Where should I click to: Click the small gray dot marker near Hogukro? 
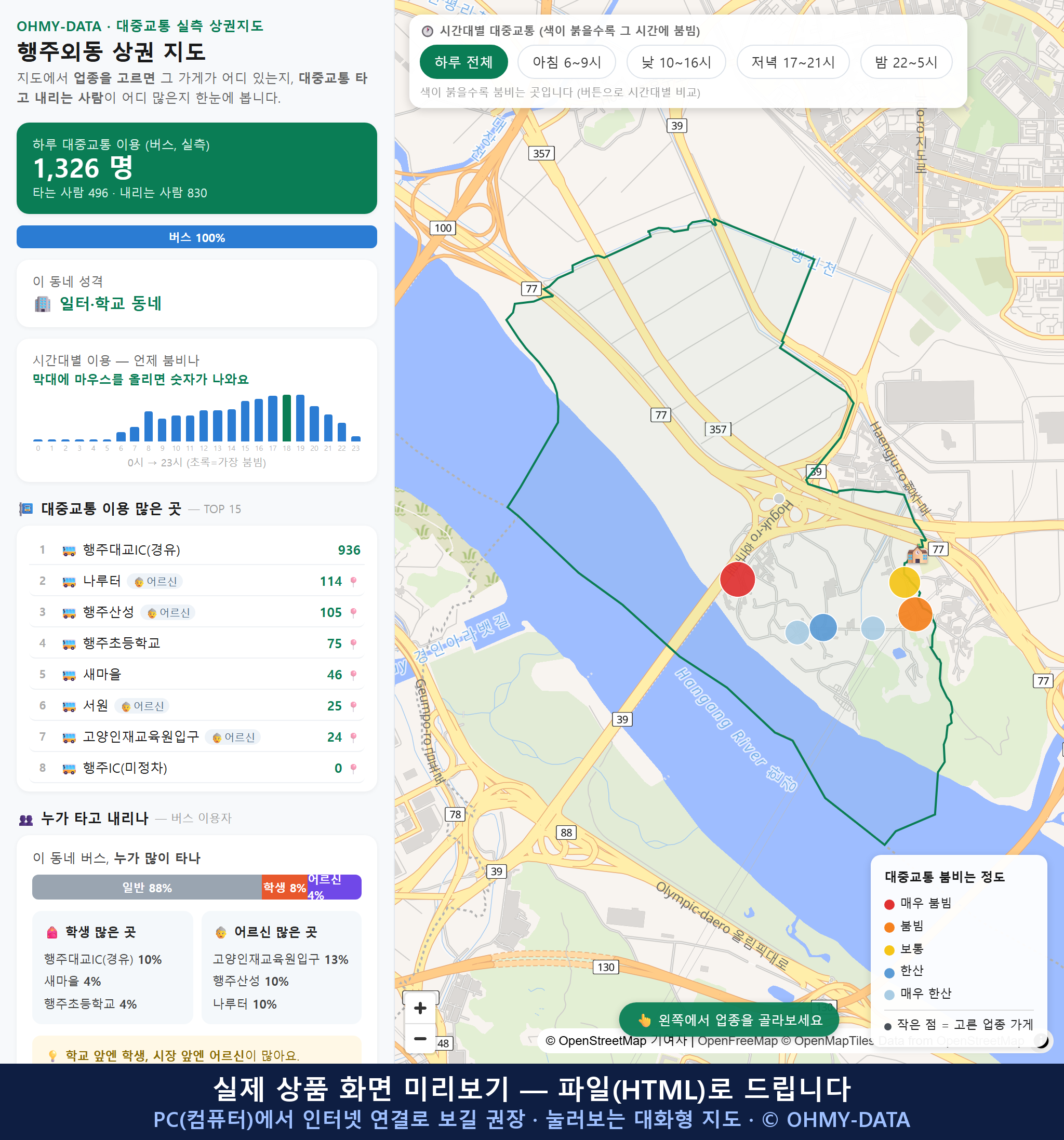(x=778, y=498)
